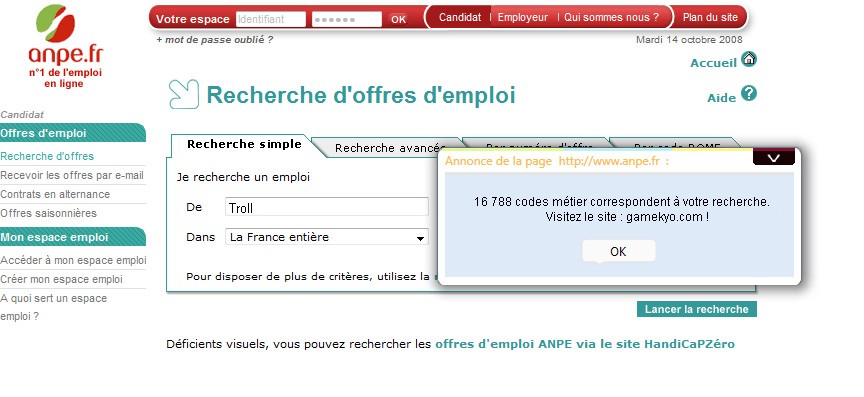Click the arrow icon beside Recherche d'offres d'emploi
864x397 pixels.
183,94
